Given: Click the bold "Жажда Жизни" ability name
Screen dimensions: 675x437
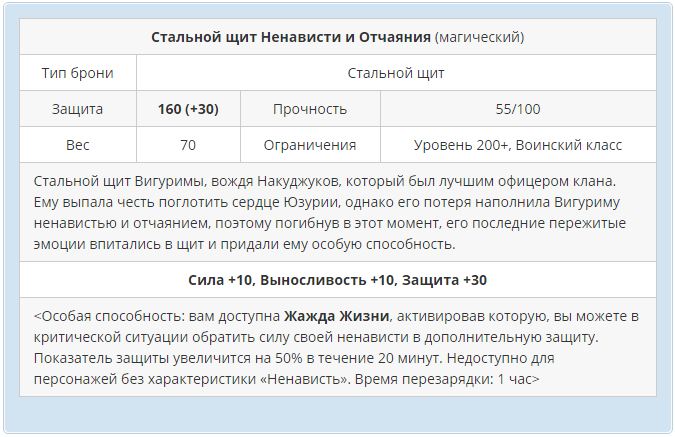Looking at the screenshot, I should (x=336, y=317).
